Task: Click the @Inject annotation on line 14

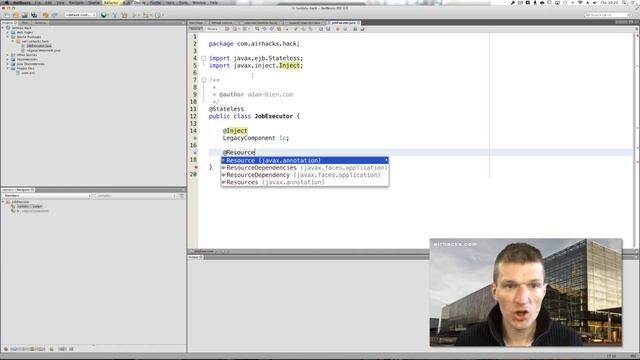Action: click(x=235, y=131)
